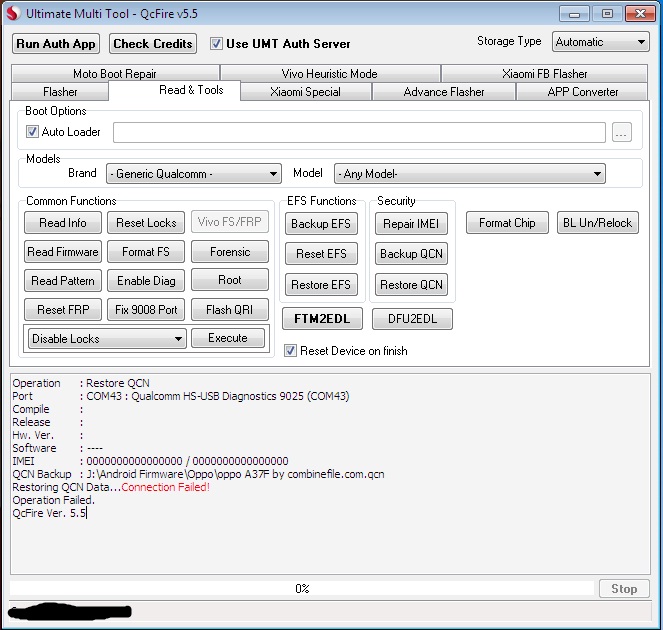Switch to the Flasher tab
The image size is (663, 630).
click(60, 92)
